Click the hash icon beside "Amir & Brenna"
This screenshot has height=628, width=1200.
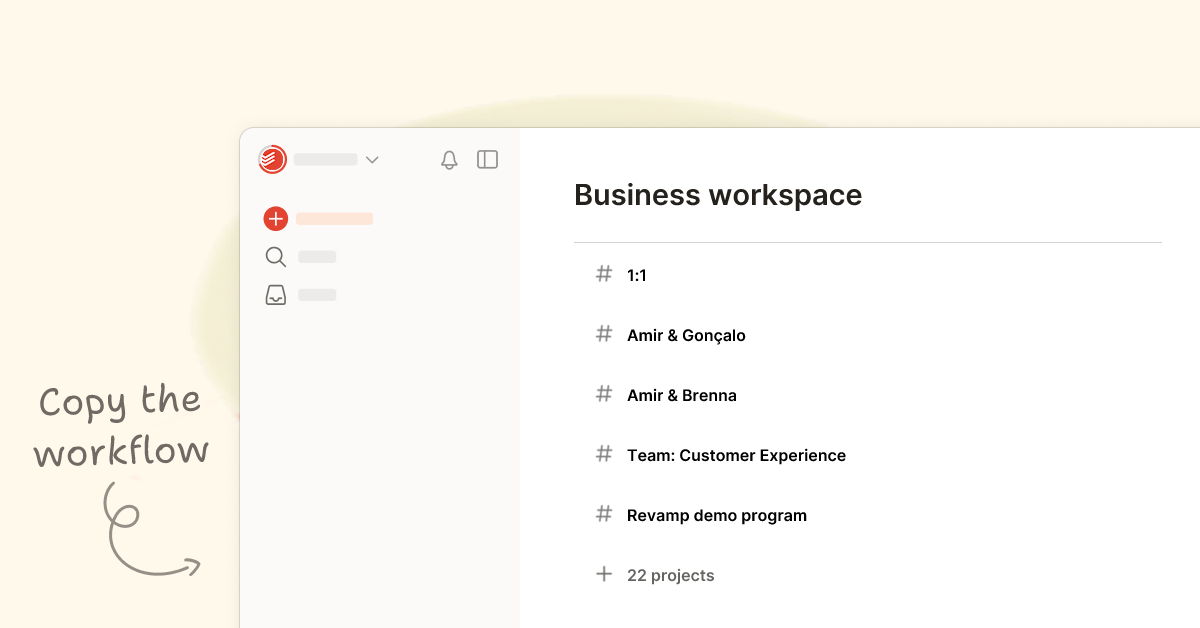604,394
